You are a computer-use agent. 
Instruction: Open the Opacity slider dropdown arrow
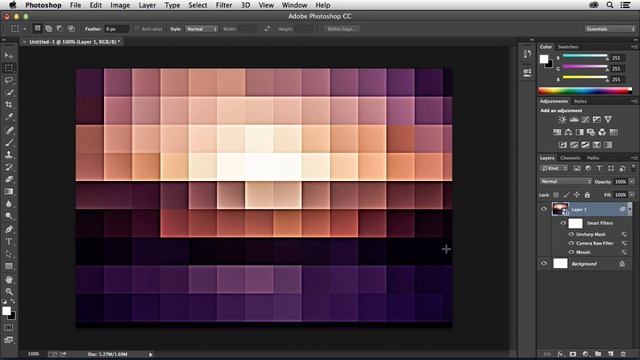point(632,182)
